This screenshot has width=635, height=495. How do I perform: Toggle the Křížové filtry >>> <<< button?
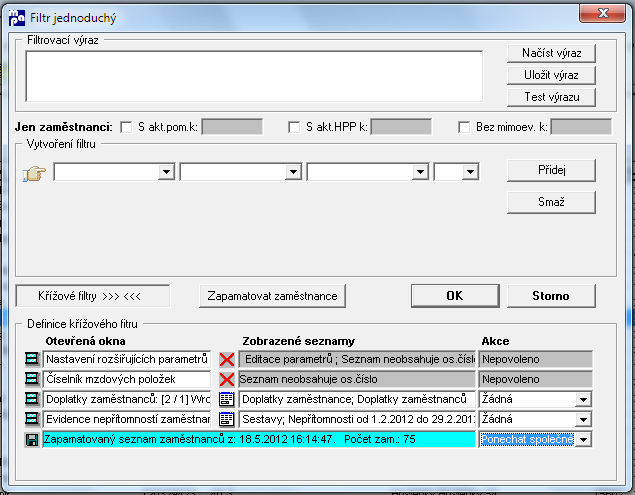pyautogui.click(x=93, y=296)
